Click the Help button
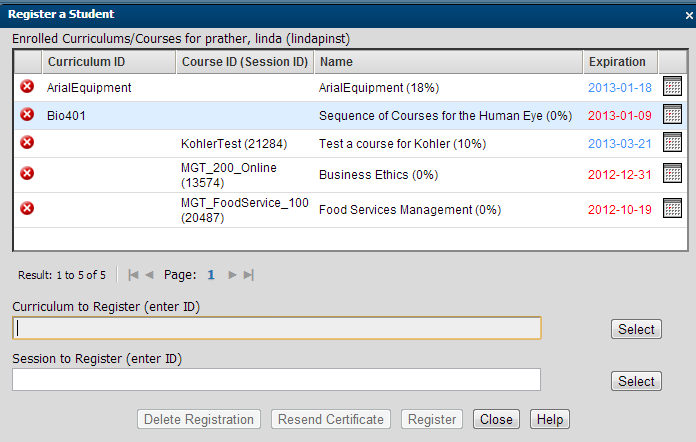The image size is (696, 442). (x=549, y=420)
